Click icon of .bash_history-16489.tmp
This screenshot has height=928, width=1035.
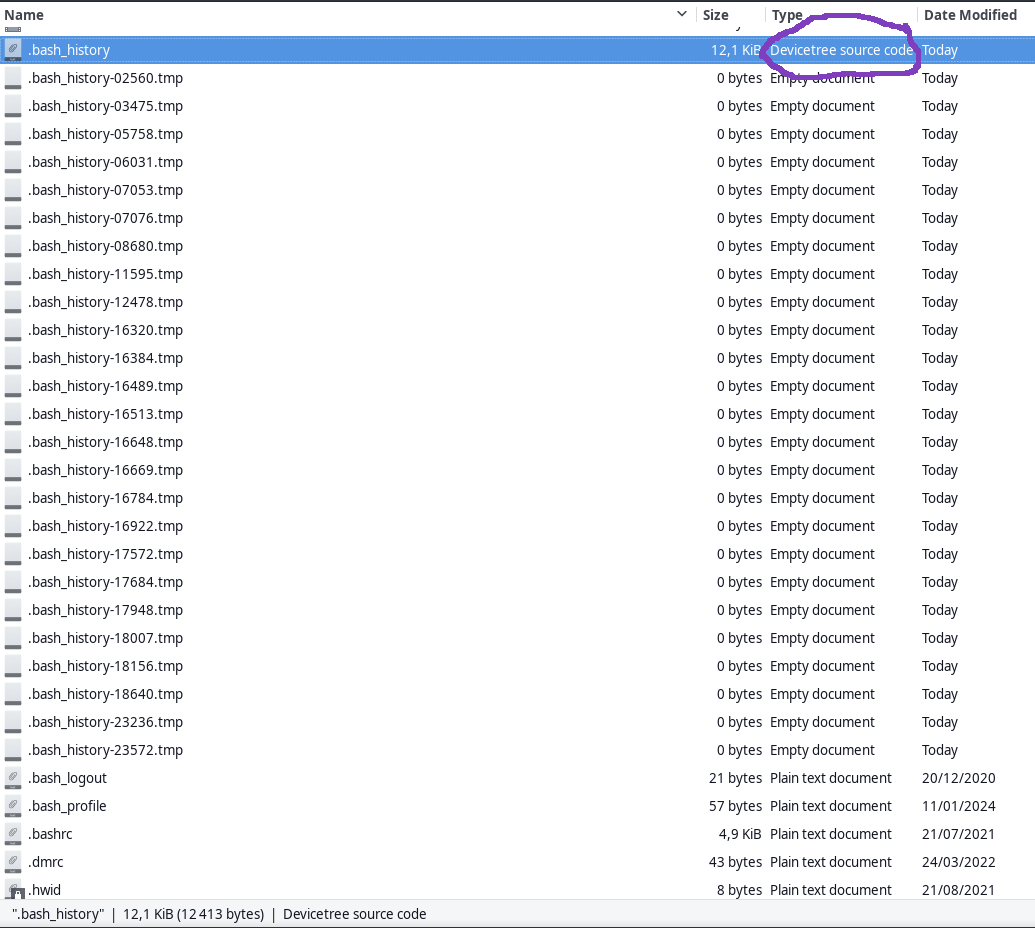pyautogui.click(x=13, y=386)
